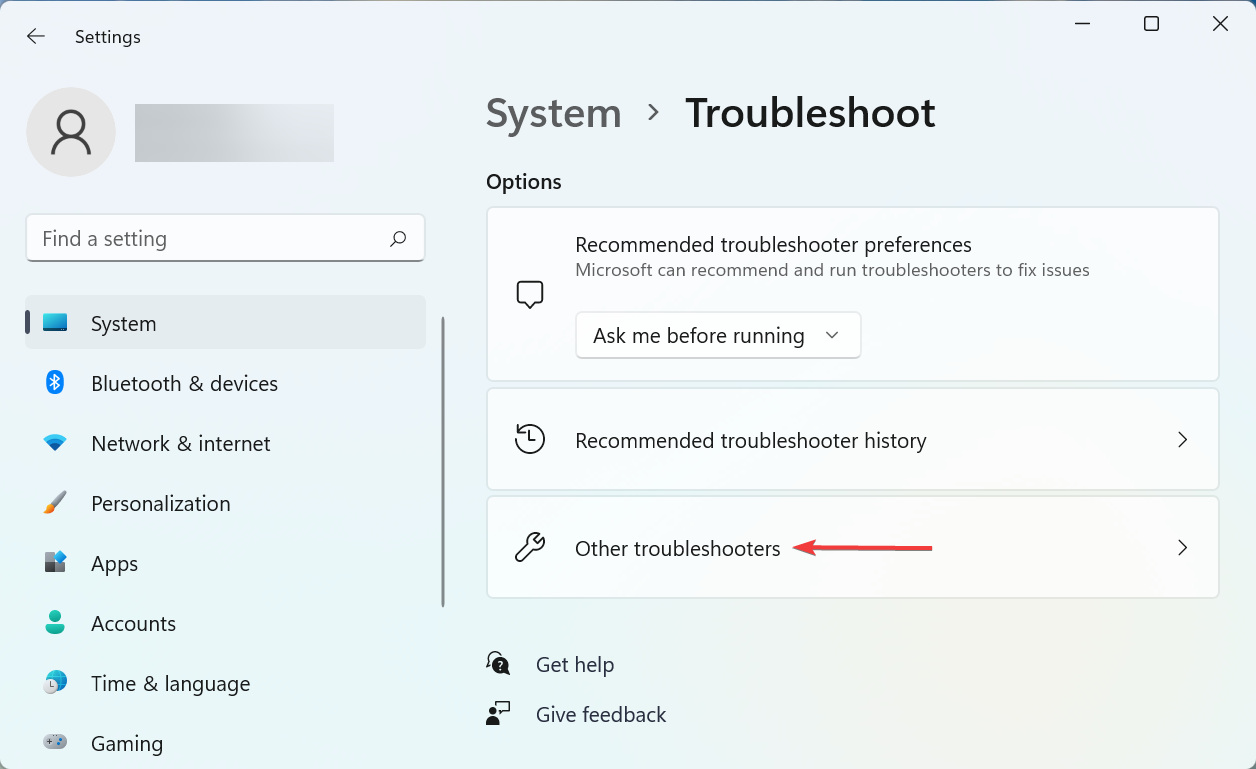Click the System monitor icon in sidebar
This screenshot has height=769, width=1256.
pos(55,323)
